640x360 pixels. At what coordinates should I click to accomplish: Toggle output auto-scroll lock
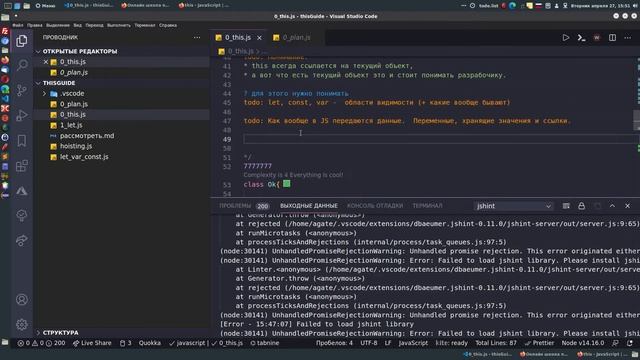pyautogui.click(x=581, y=206)
